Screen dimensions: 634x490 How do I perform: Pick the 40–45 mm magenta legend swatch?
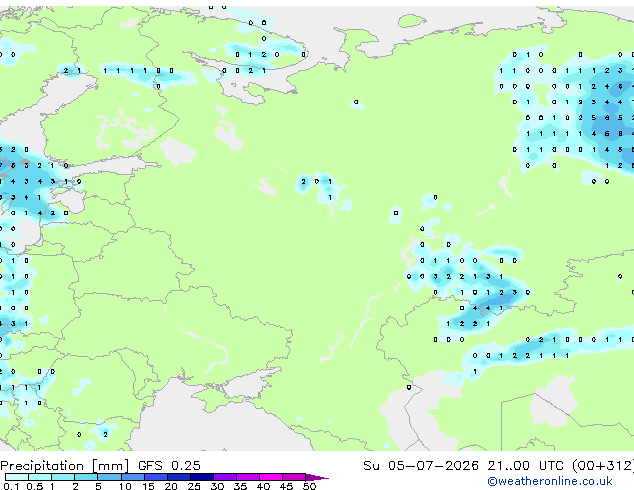271,477
